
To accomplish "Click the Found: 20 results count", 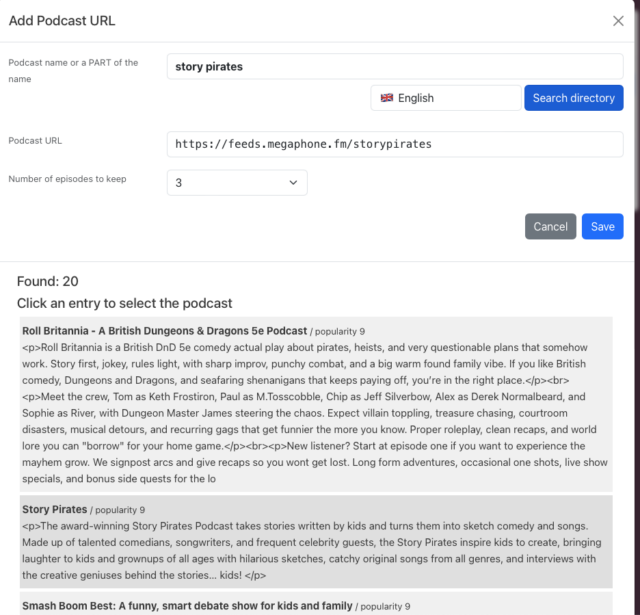I will pos(47,282).
